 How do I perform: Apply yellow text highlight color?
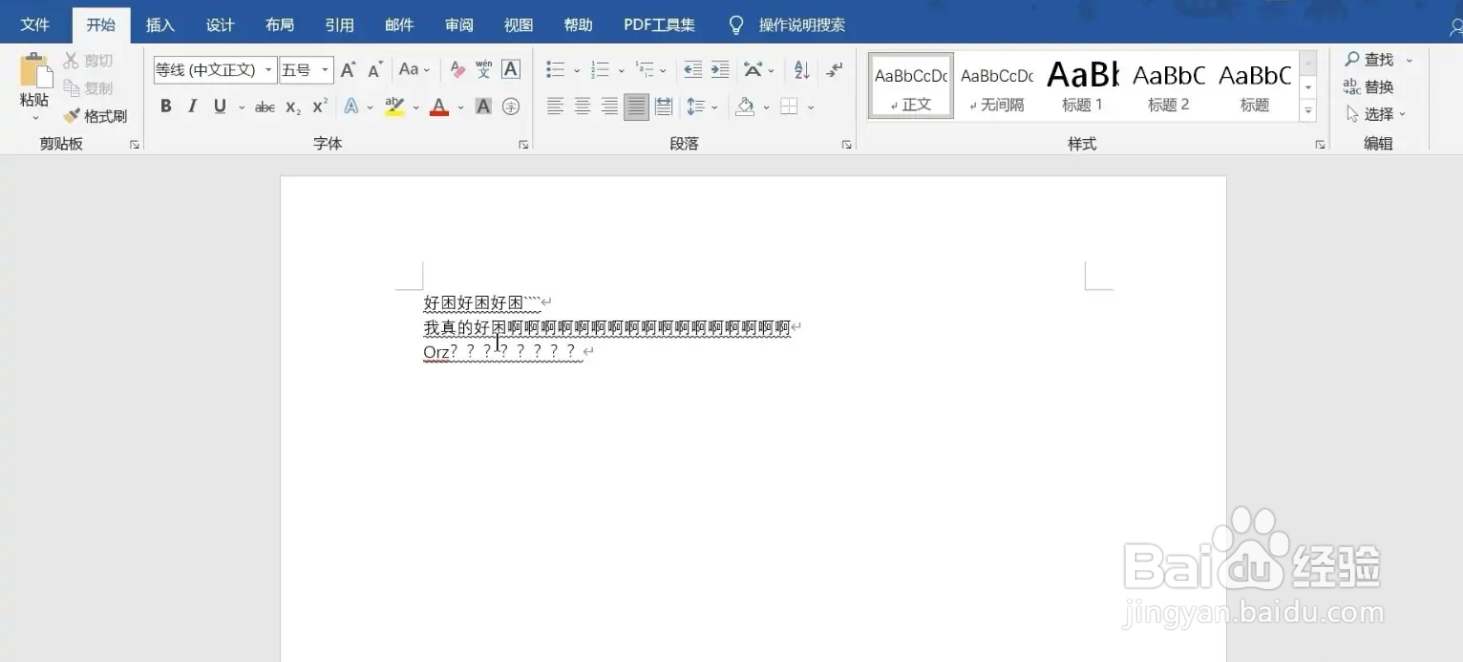click(395, 107)
